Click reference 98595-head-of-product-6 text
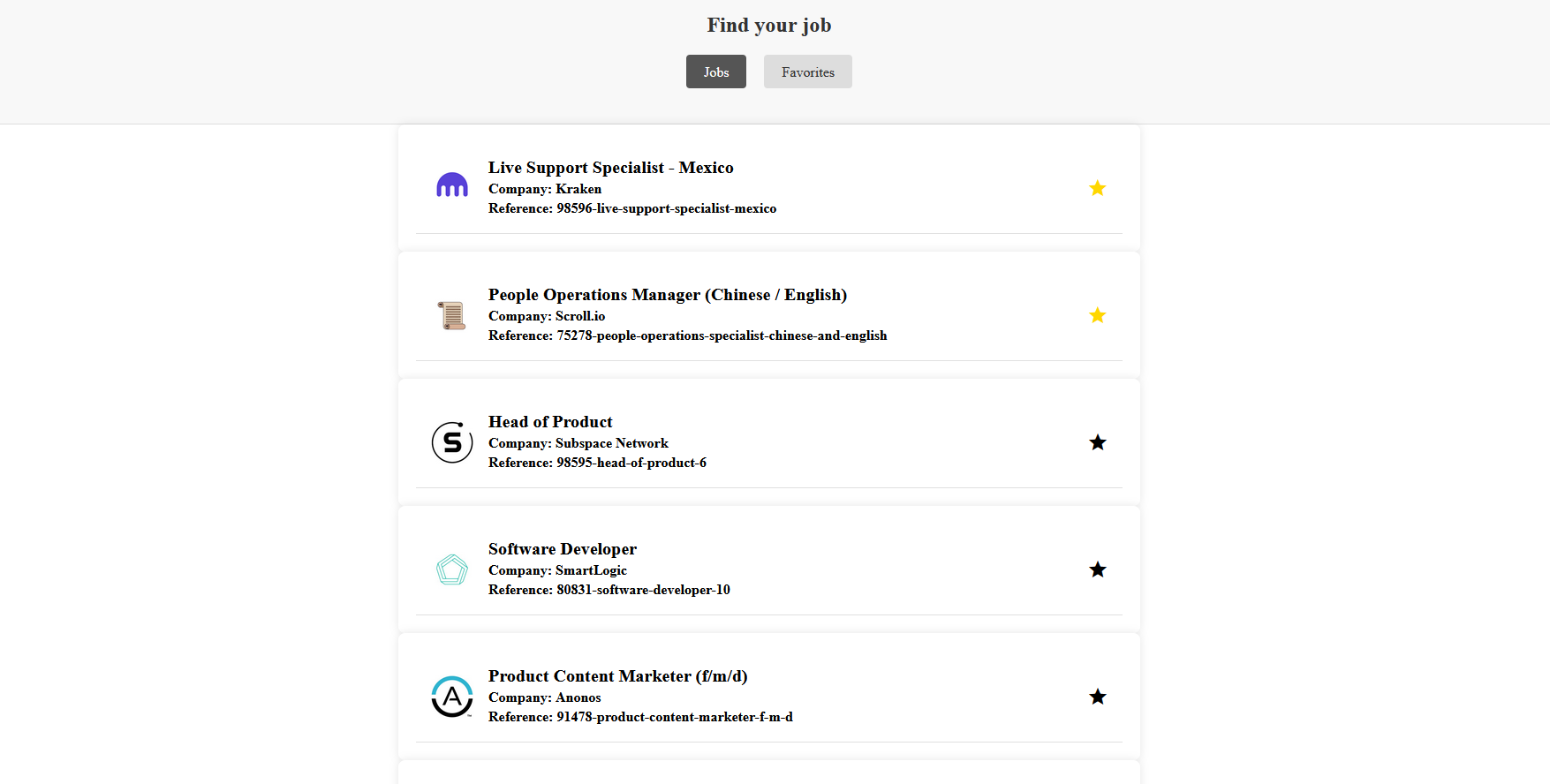 tap(597, 463)
